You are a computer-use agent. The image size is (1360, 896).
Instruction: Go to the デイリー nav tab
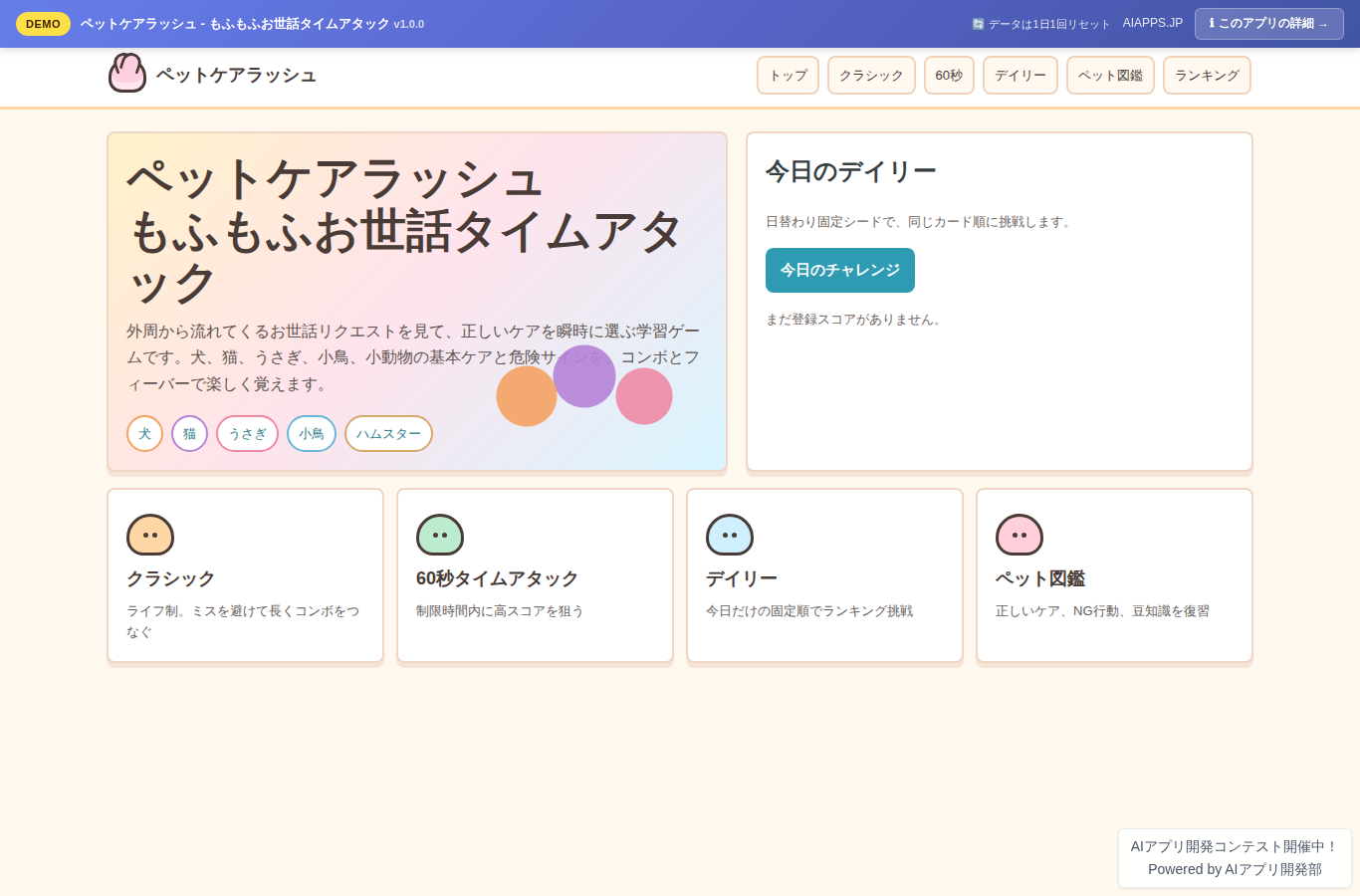[1020, 76]
